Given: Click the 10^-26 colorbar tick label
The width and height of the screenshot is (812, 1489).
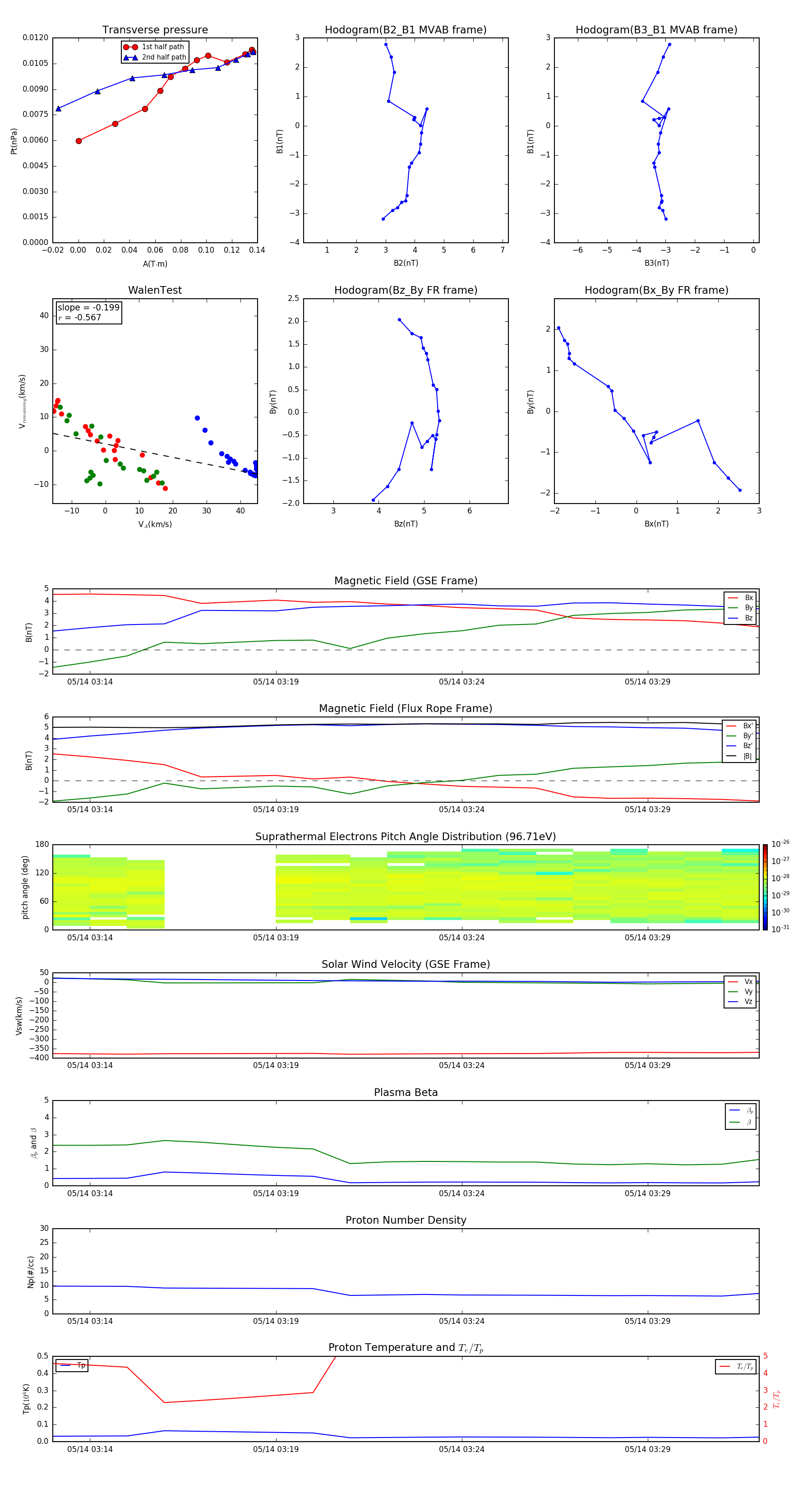Looking at the screenshot, I should [780, 844].
